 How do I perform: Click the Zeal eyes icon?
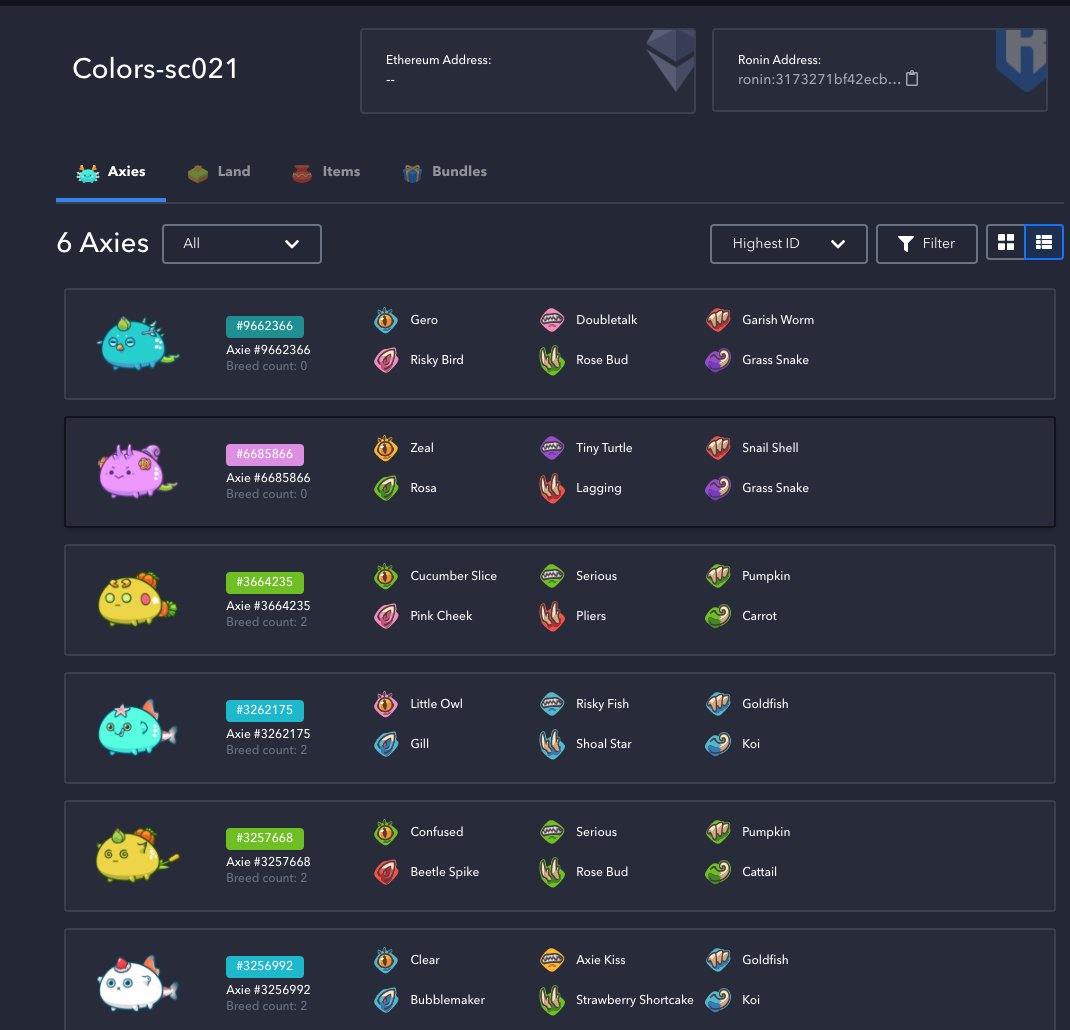pos(386,448)
